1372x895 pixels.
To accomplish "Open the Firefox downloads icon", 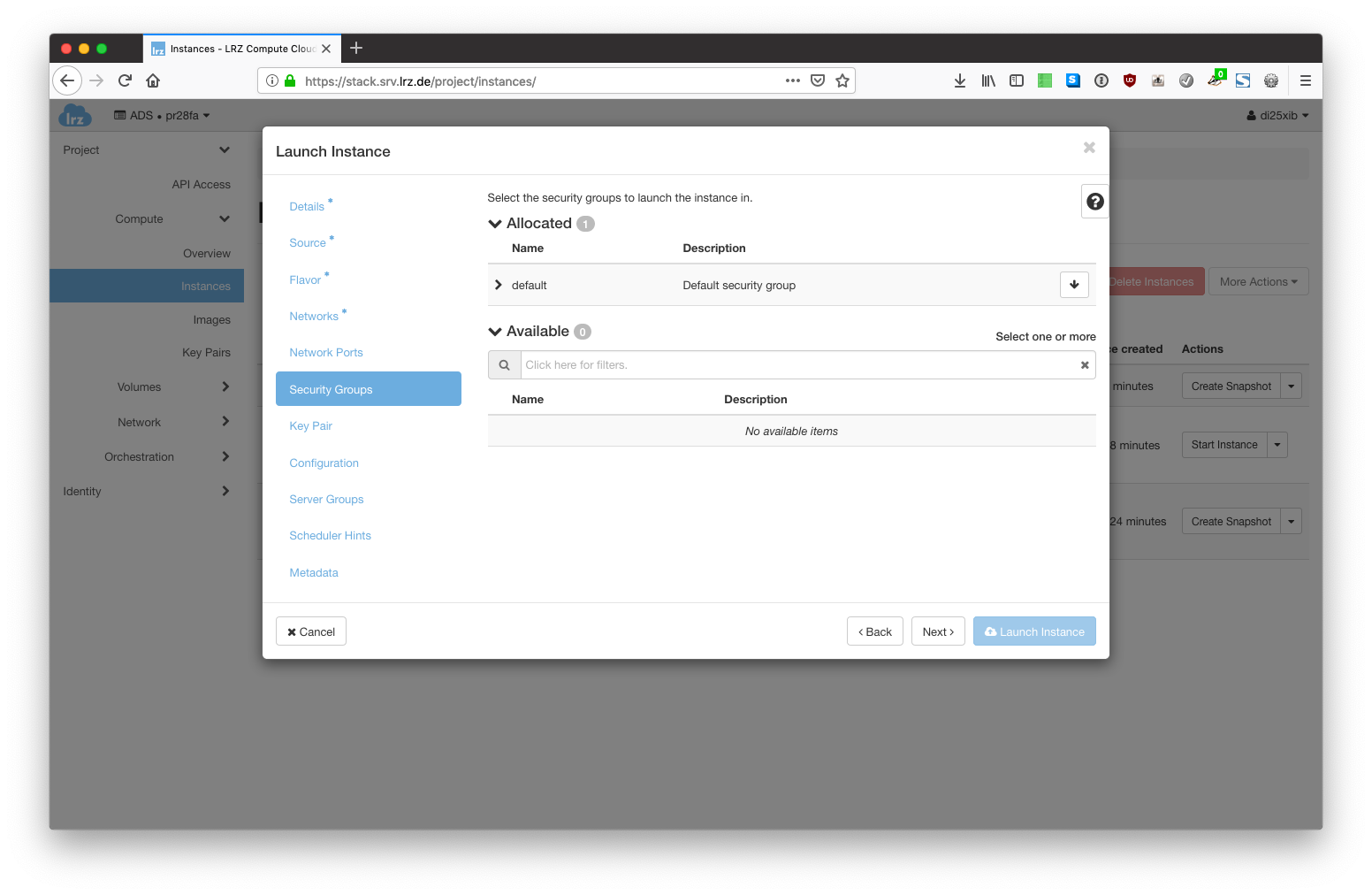I will pos(960,80).
